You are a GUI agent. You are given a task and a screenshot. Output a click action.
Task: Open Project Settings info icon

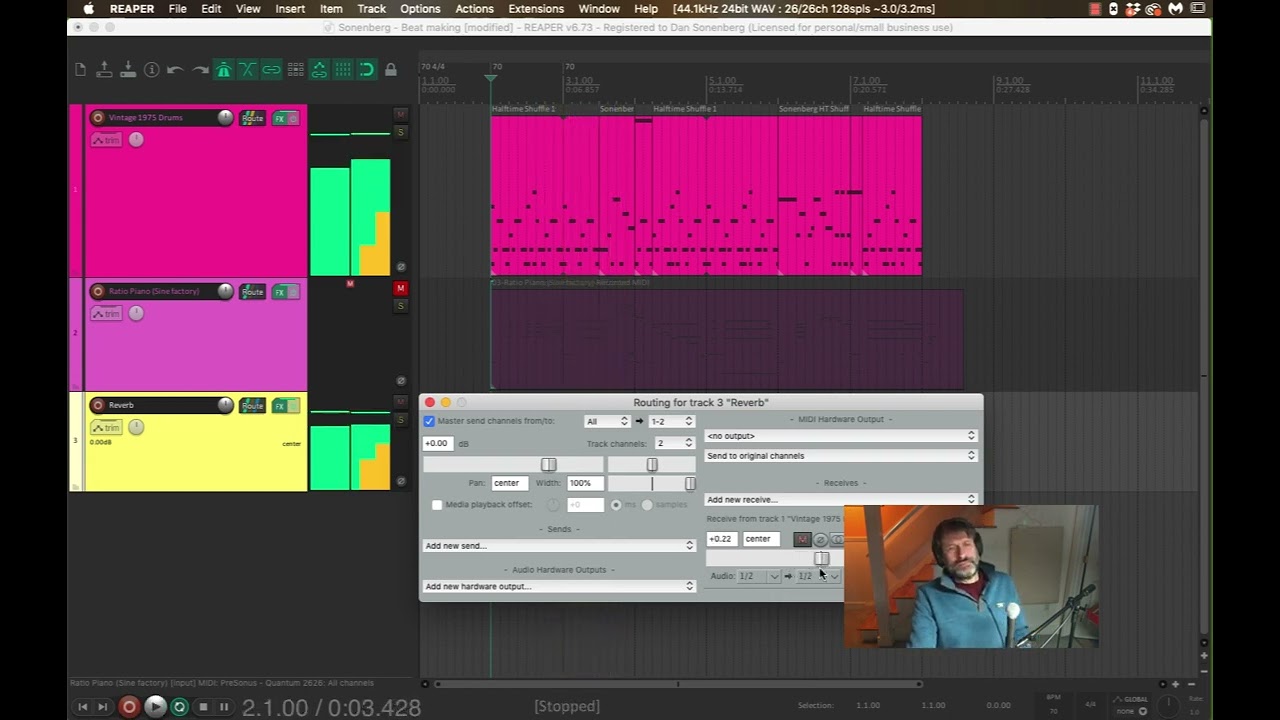tap(152, 70)
